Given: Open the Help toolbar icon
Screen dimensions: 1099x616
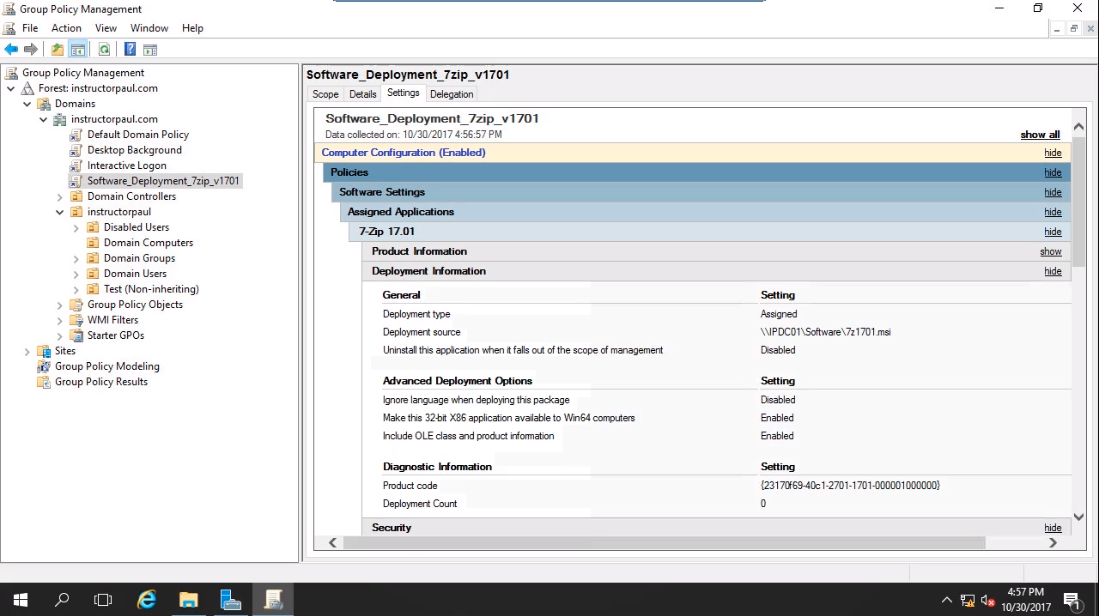Looking at the screenshot, I should 130,49.
